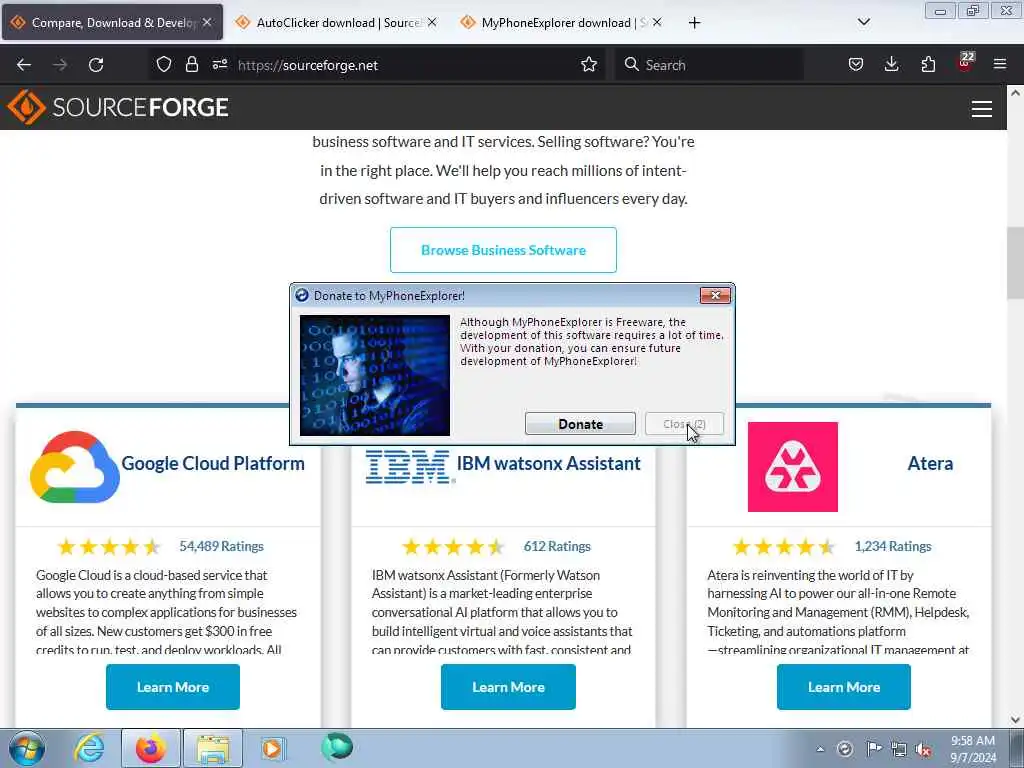Click the hacker image in the donate dialog

tap(375, 376)
